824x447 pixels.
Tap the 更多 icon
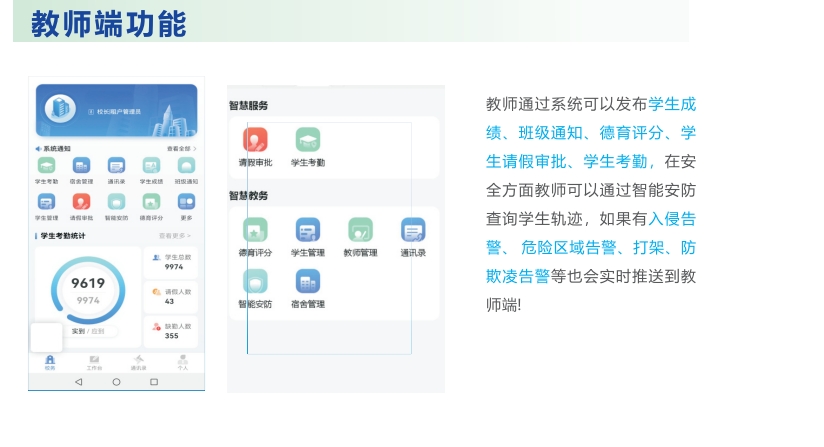click(186, 202)
